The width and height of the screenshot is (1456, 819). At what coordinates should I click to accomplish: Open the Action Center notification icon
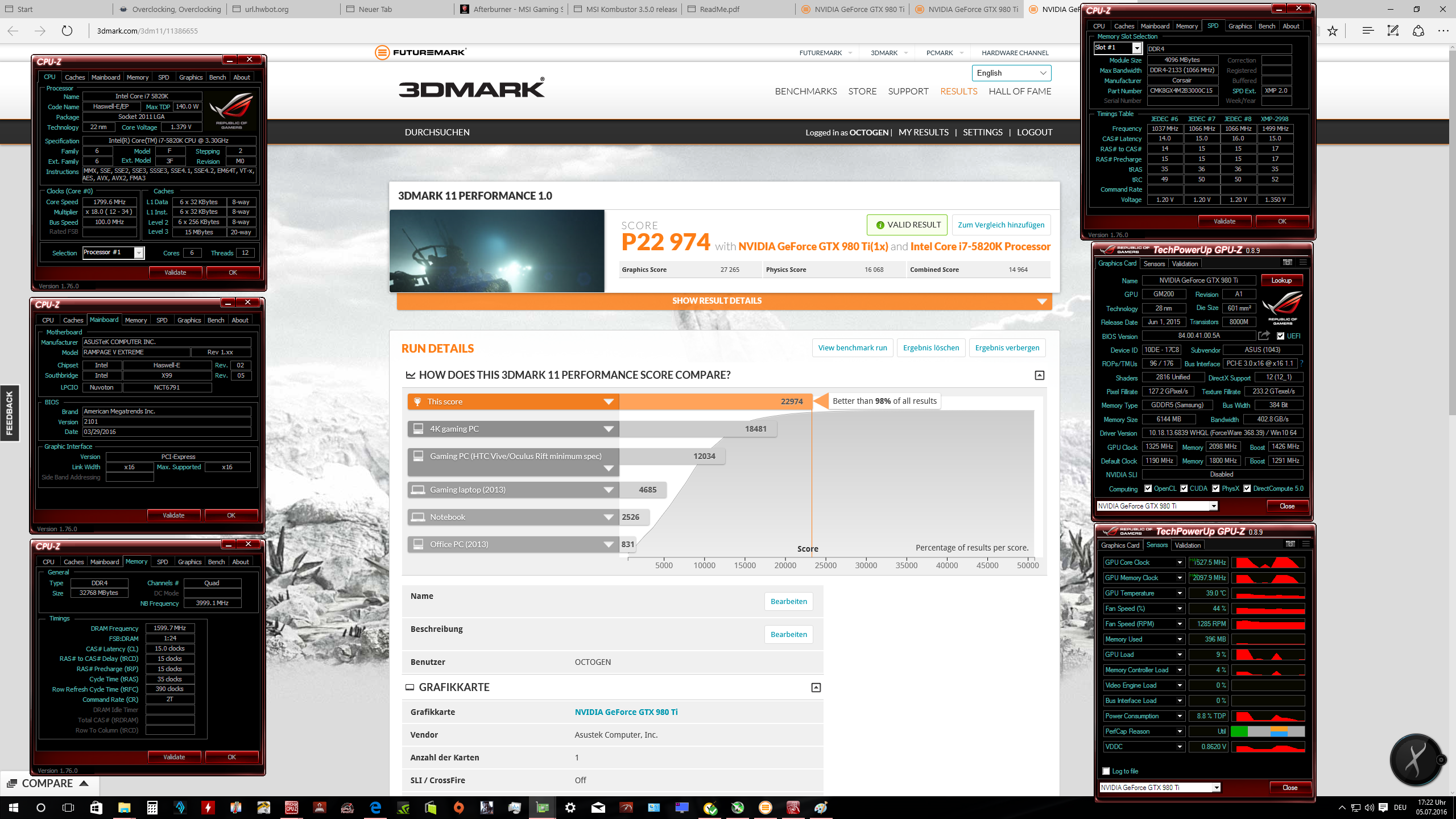1383,808
